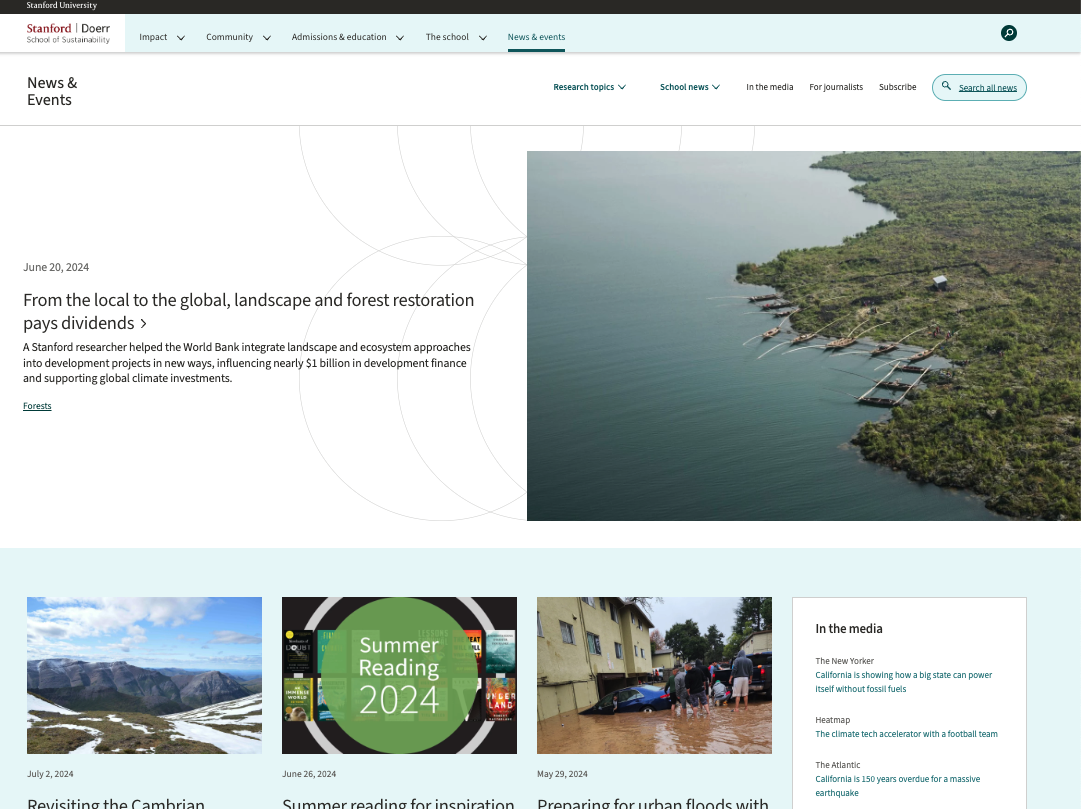The width and height of the screenshot is (1081, 809).
Task: Open the Admissions & education dropdown
Action: [347, 37]
